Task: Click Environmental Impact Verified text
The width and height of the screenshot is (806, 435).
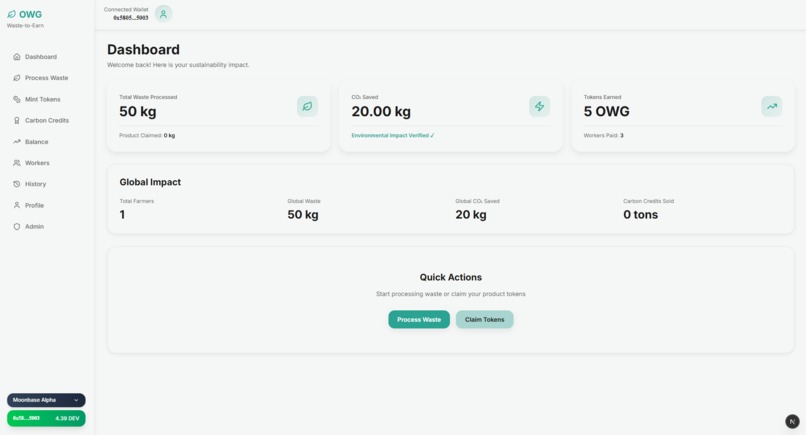Action: (393, 136)
